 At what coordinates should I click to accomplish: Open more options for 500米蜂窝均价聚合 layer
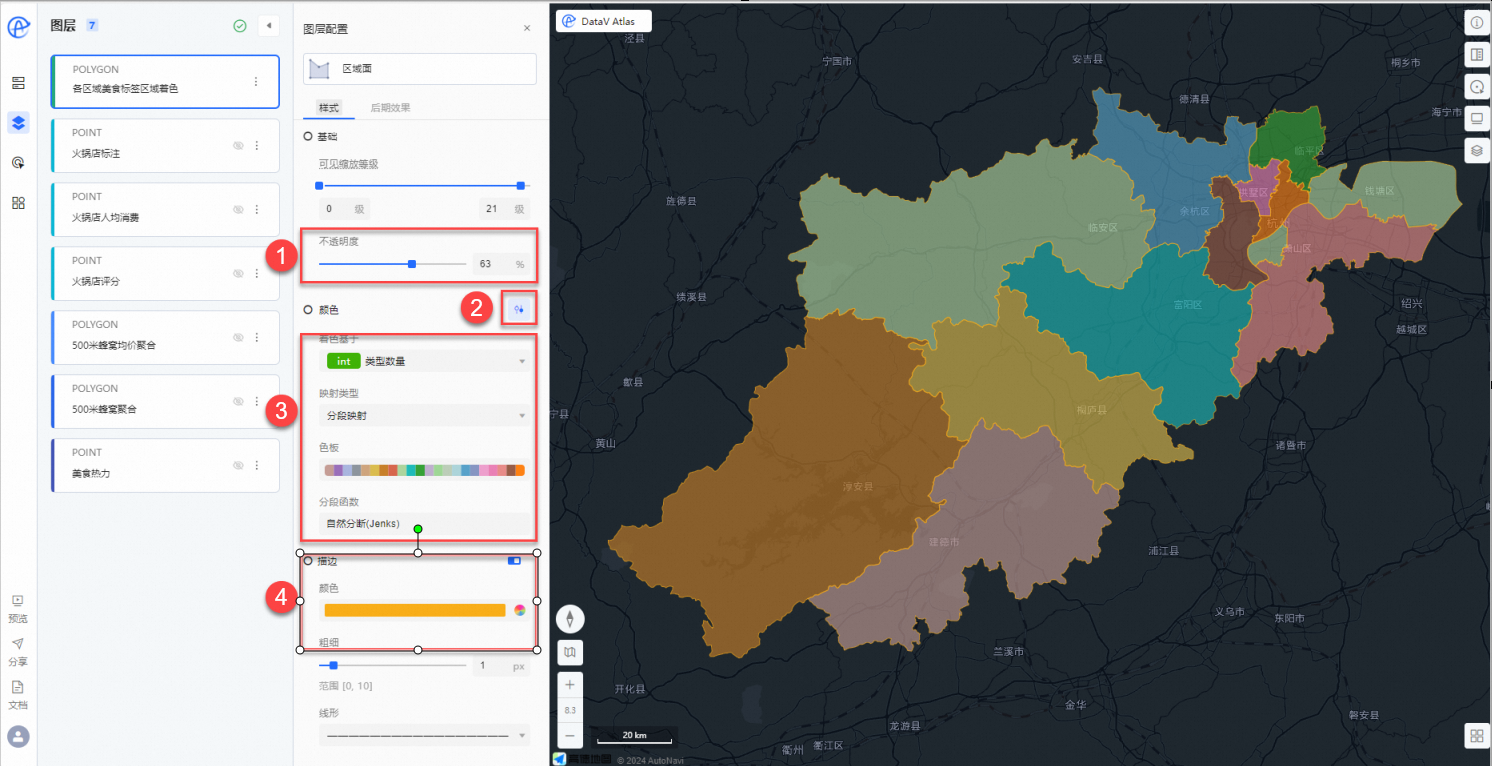256,337
